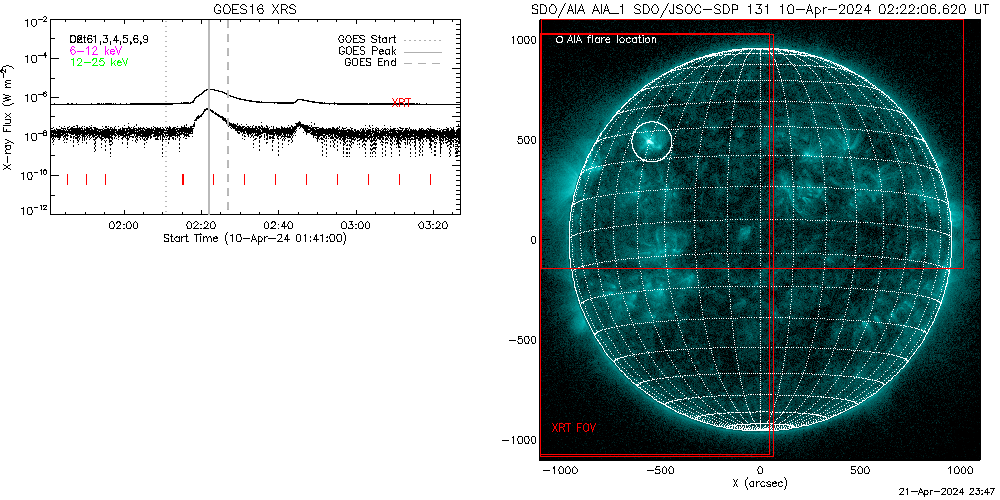Click the dashed GOES end vertical line in plot
The height and width of the screenshot is (500, 1000).
pyautogui.click(x=228, y=117)
